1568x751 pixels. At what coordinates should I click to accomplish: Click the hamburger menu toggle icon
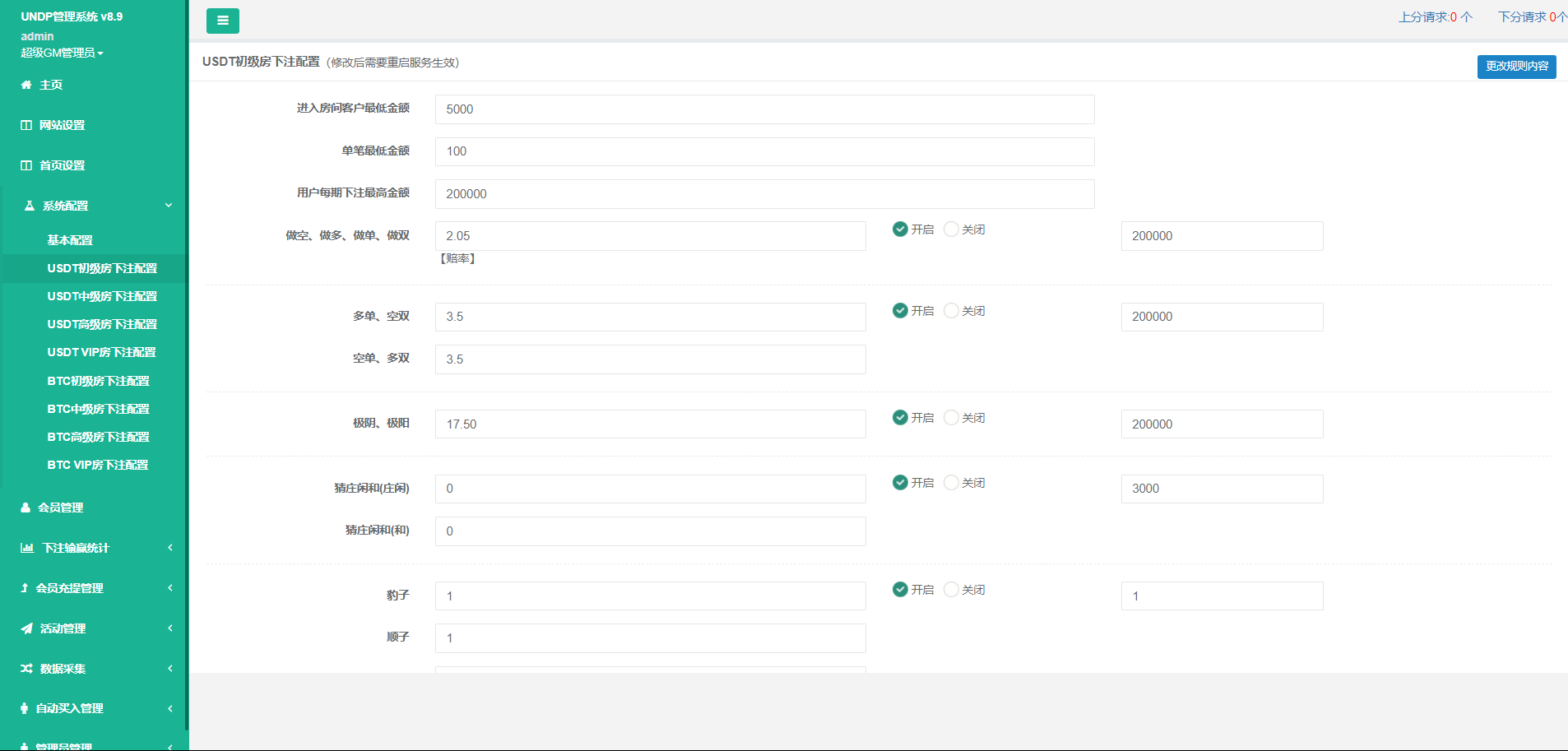(x=222, y=21)
